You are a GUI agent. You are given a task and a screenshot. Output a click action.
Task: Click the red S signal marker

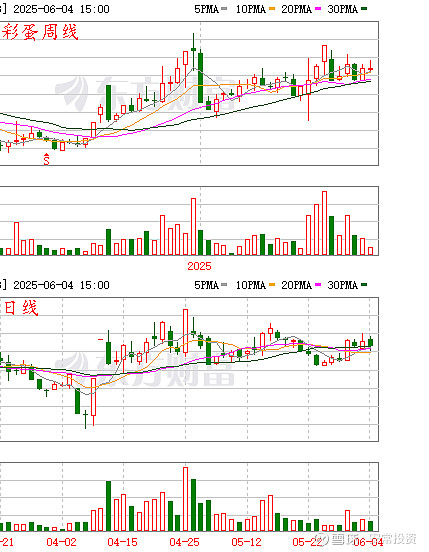click(x=46, y=159)
